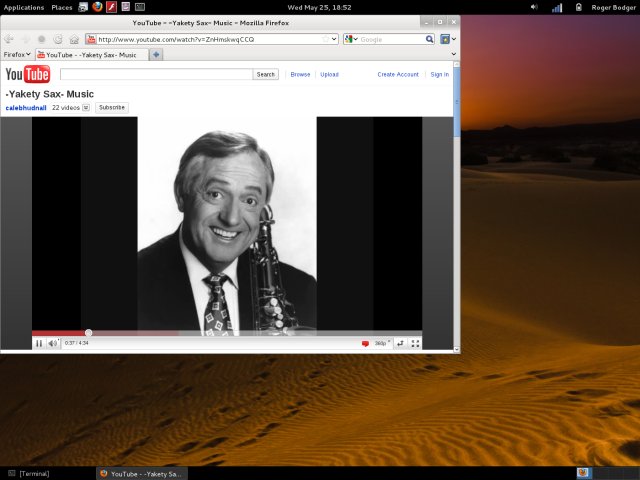Open the Applications menu in the top panel
The width and height of the screenshot is (640, 480).
[24, 7]
